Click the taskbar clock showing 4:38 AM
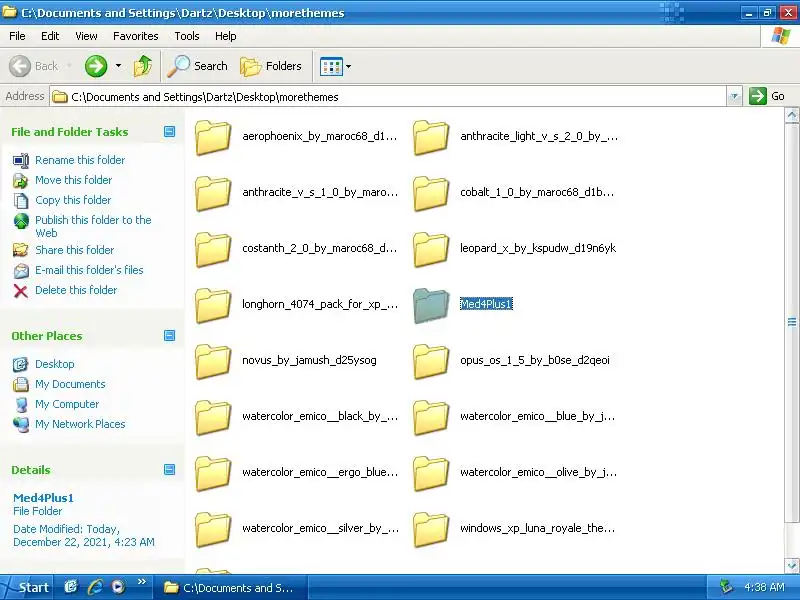 coord(764,587)
